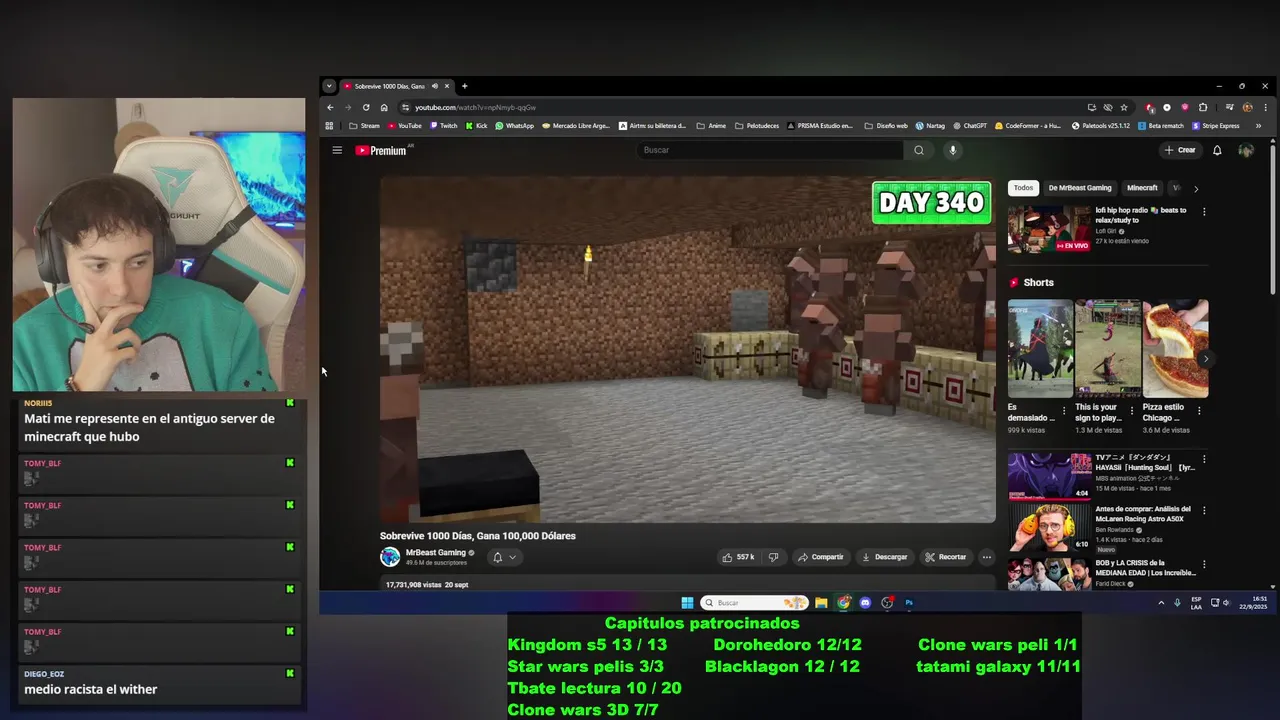The height and width of the screenshot is (720, 1280).
Task: Mute the tab via speaker icon
Action: tap(434, 86)
